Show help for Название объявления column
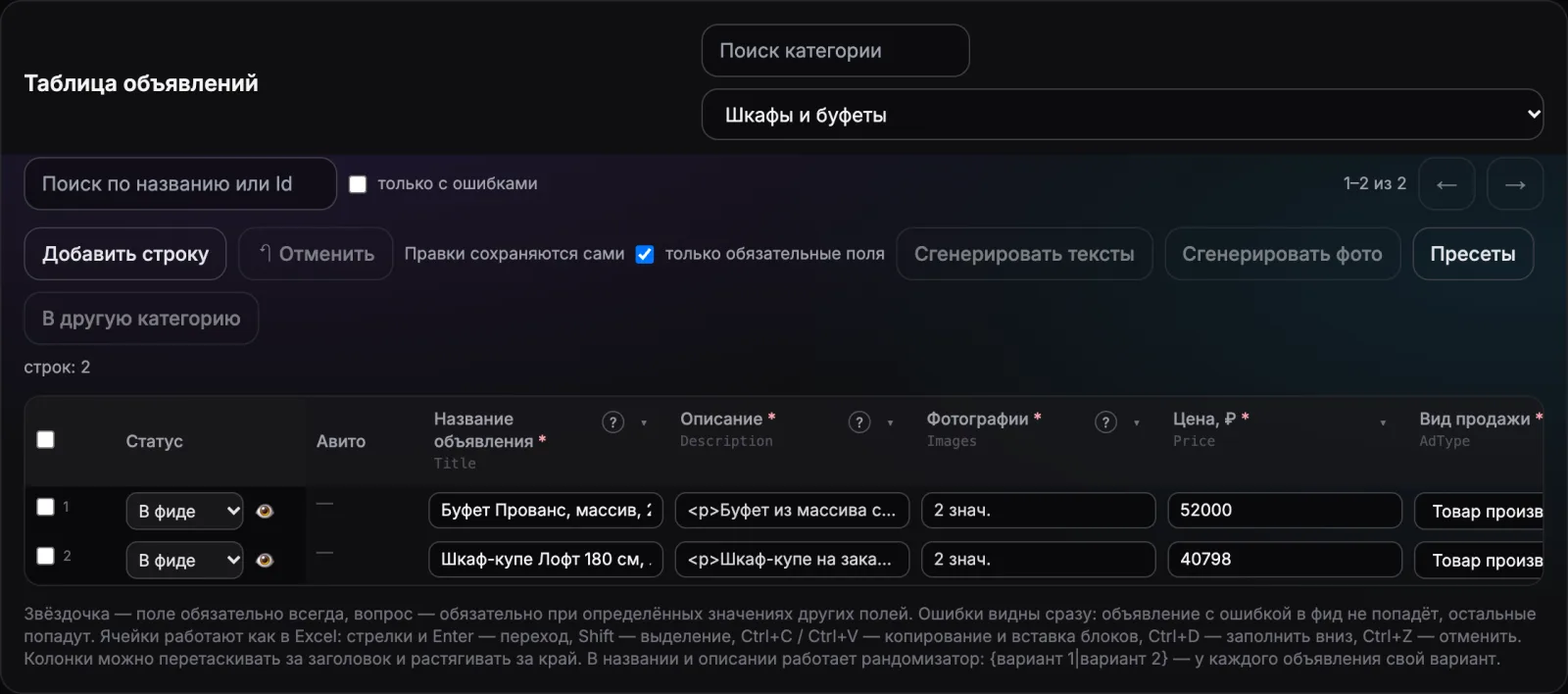Viewport: 1568px width, 694px height. click(x=612, y=422)
